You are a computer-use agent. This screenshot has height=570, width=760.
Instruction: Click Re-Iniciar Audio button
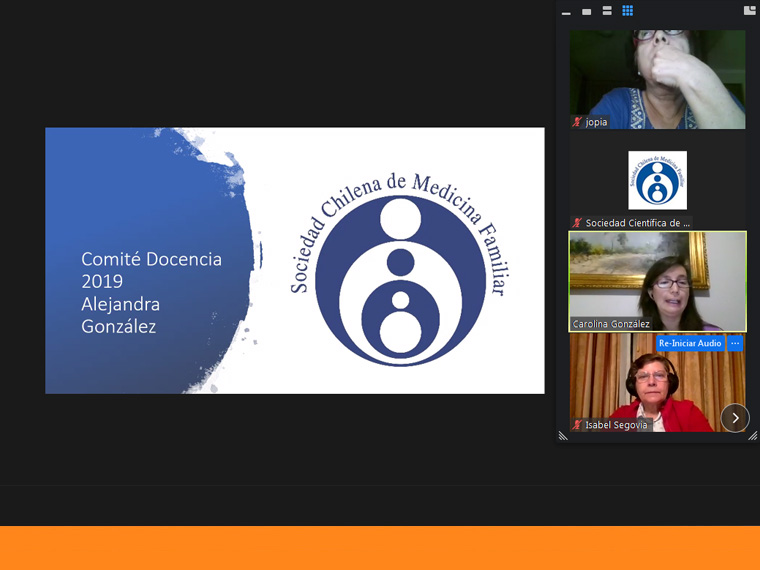point(690,343)
